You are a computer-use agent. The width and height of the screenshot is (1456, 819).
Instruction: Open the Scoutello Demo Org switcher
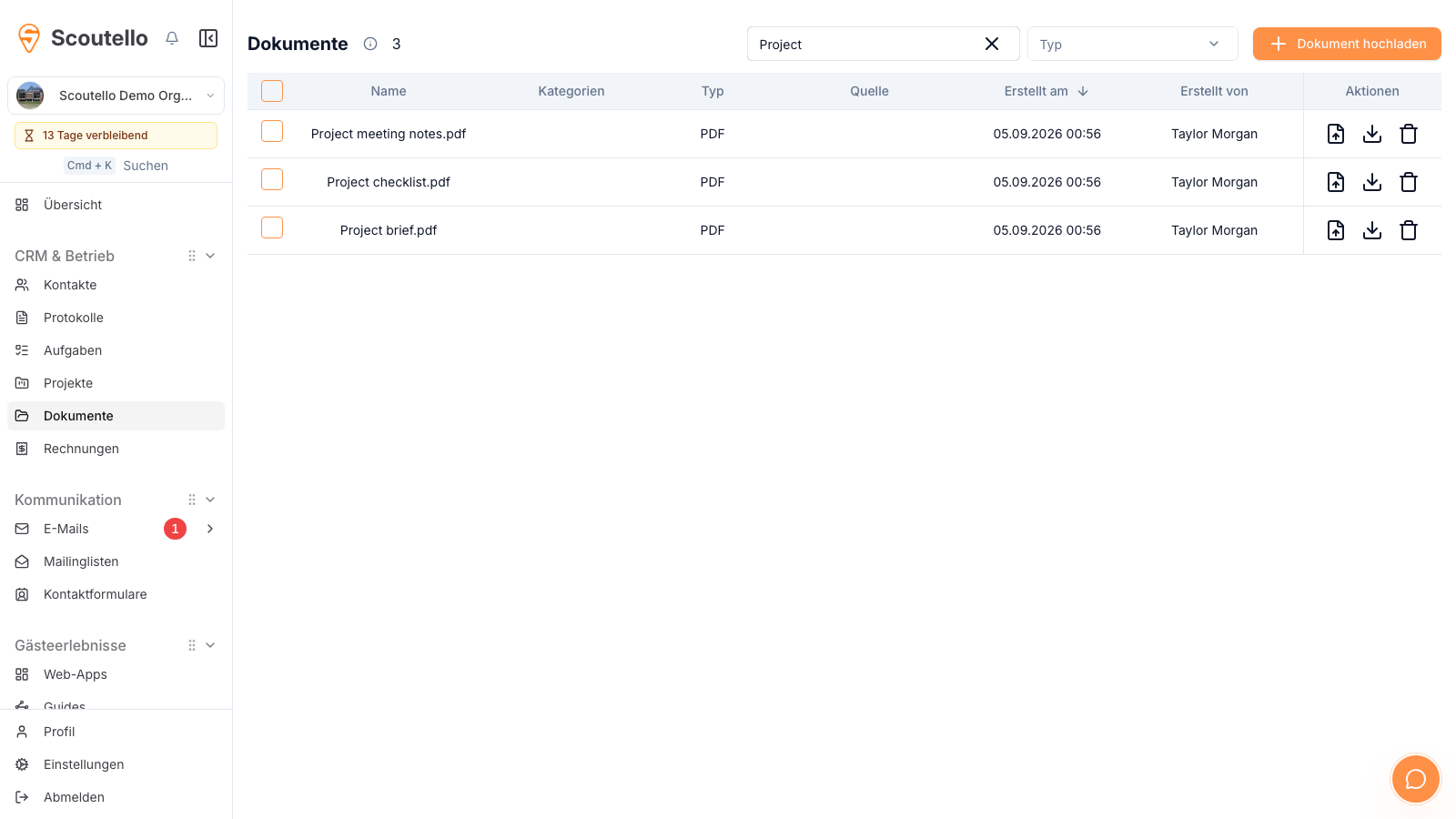116,96
